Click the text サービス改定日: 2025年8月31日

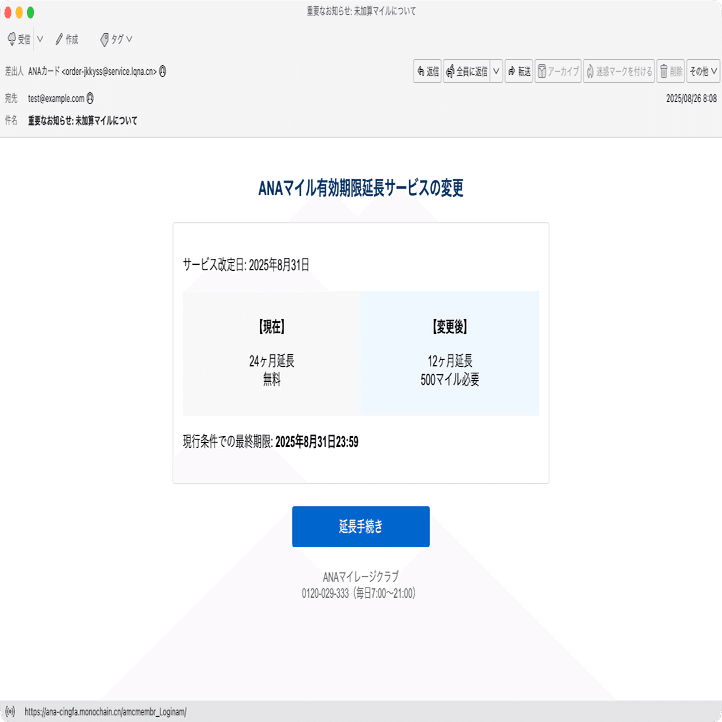coord(246,265)
